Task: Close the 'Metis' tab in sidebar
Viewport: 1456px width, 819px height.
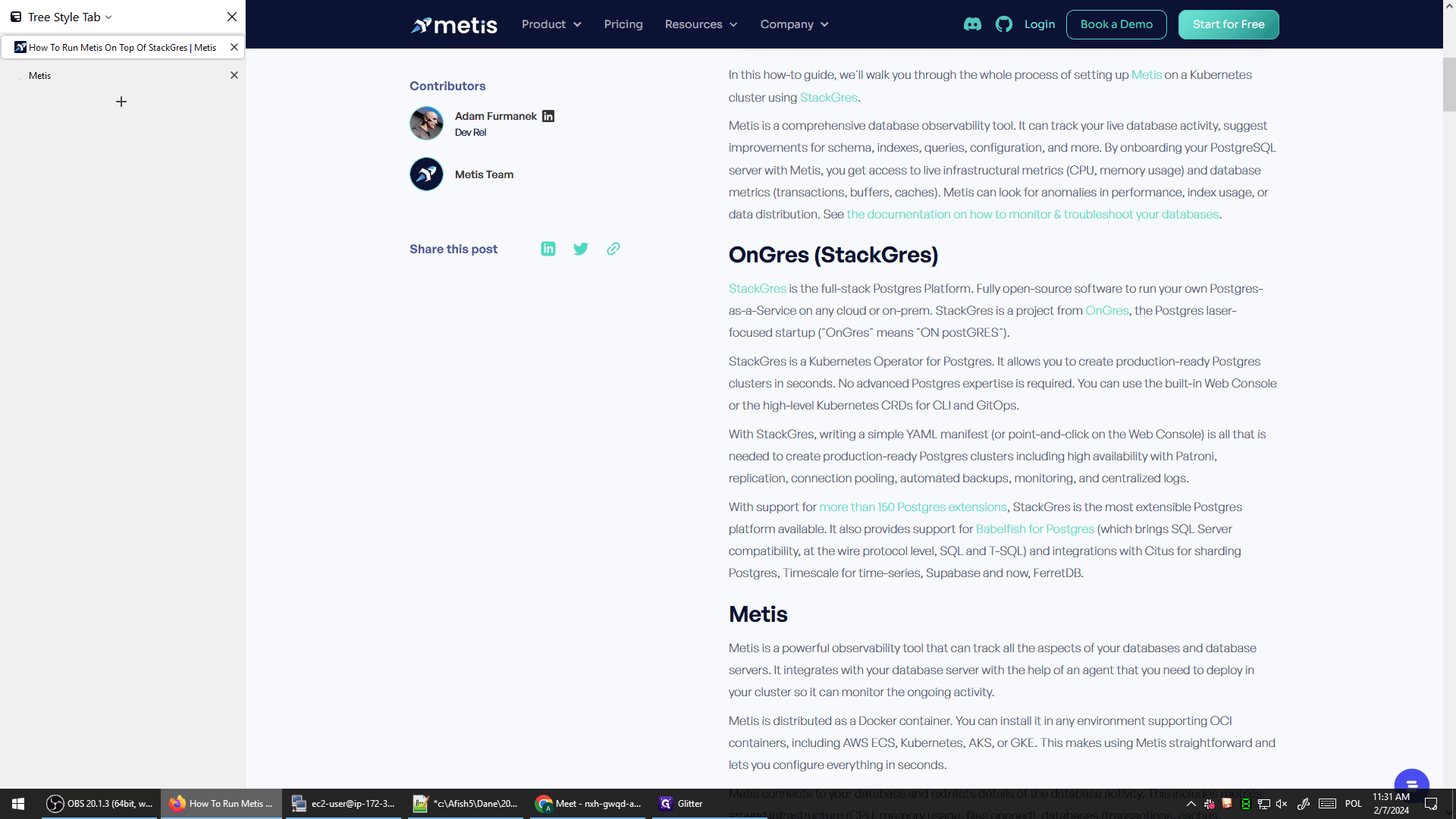Action: pos(234,75)
